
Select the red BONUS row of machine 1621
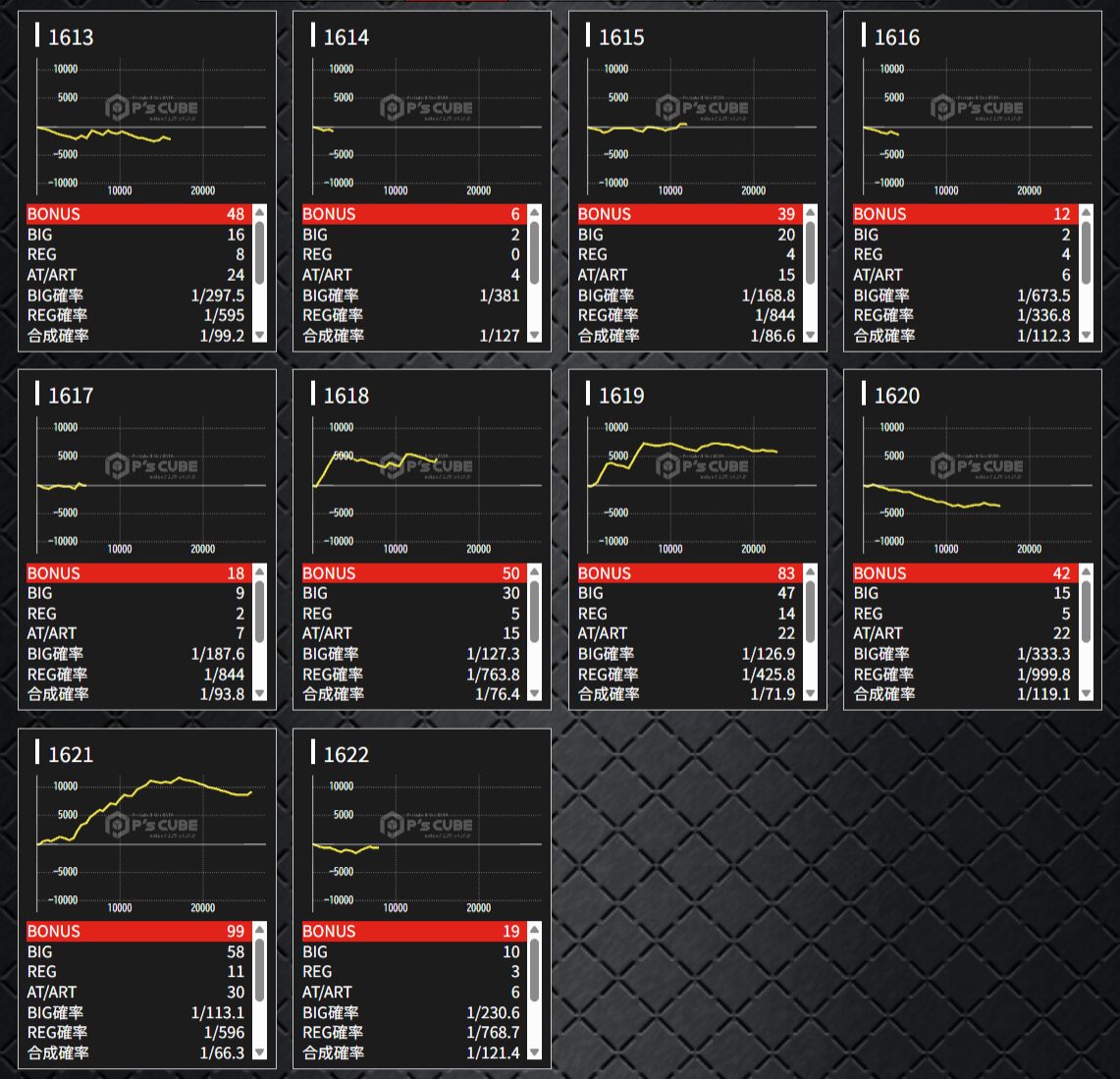[135, 931]
